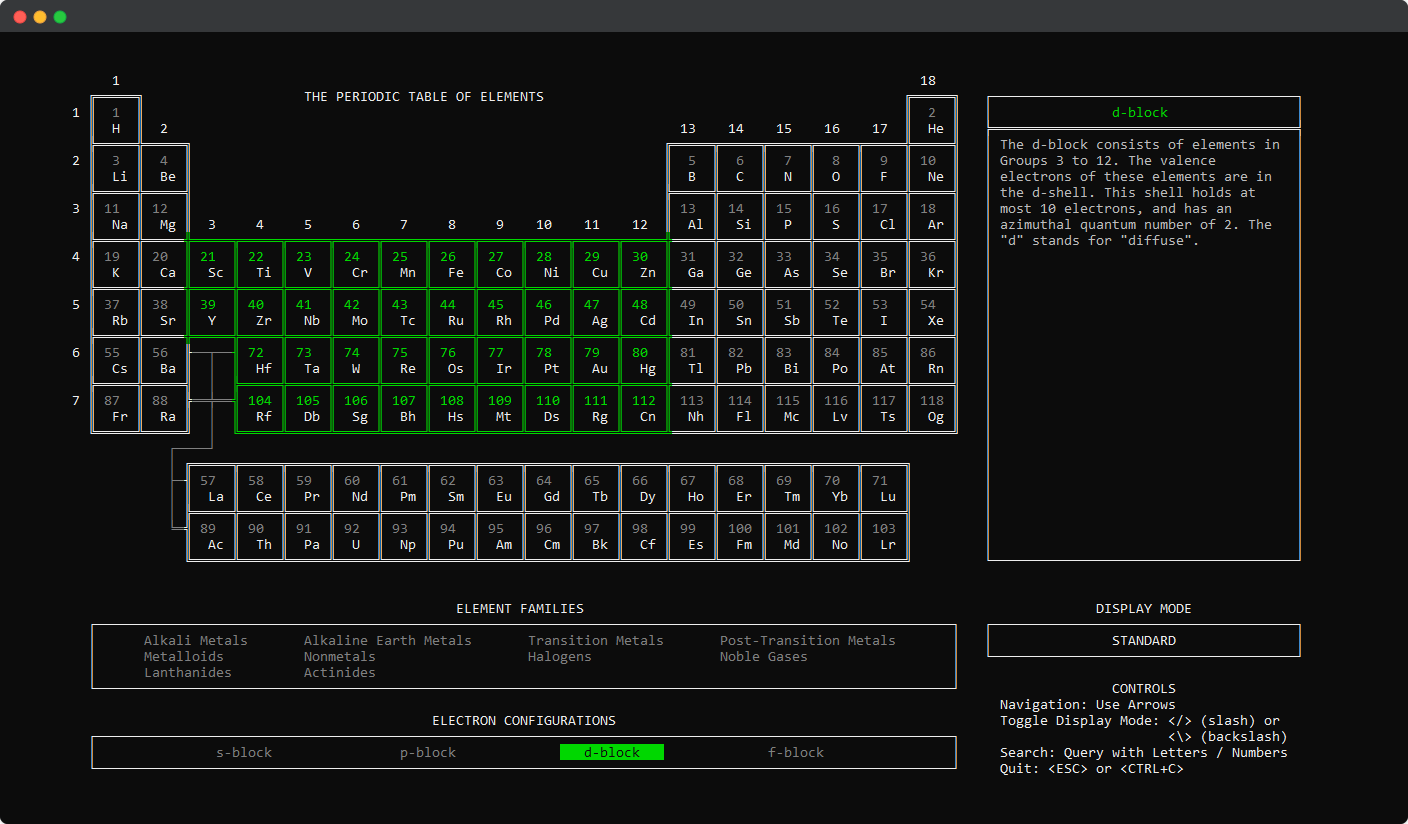1408x824 pixels.
Task: Select the Oxygen (O) cell
Action: tap(836, 168)
